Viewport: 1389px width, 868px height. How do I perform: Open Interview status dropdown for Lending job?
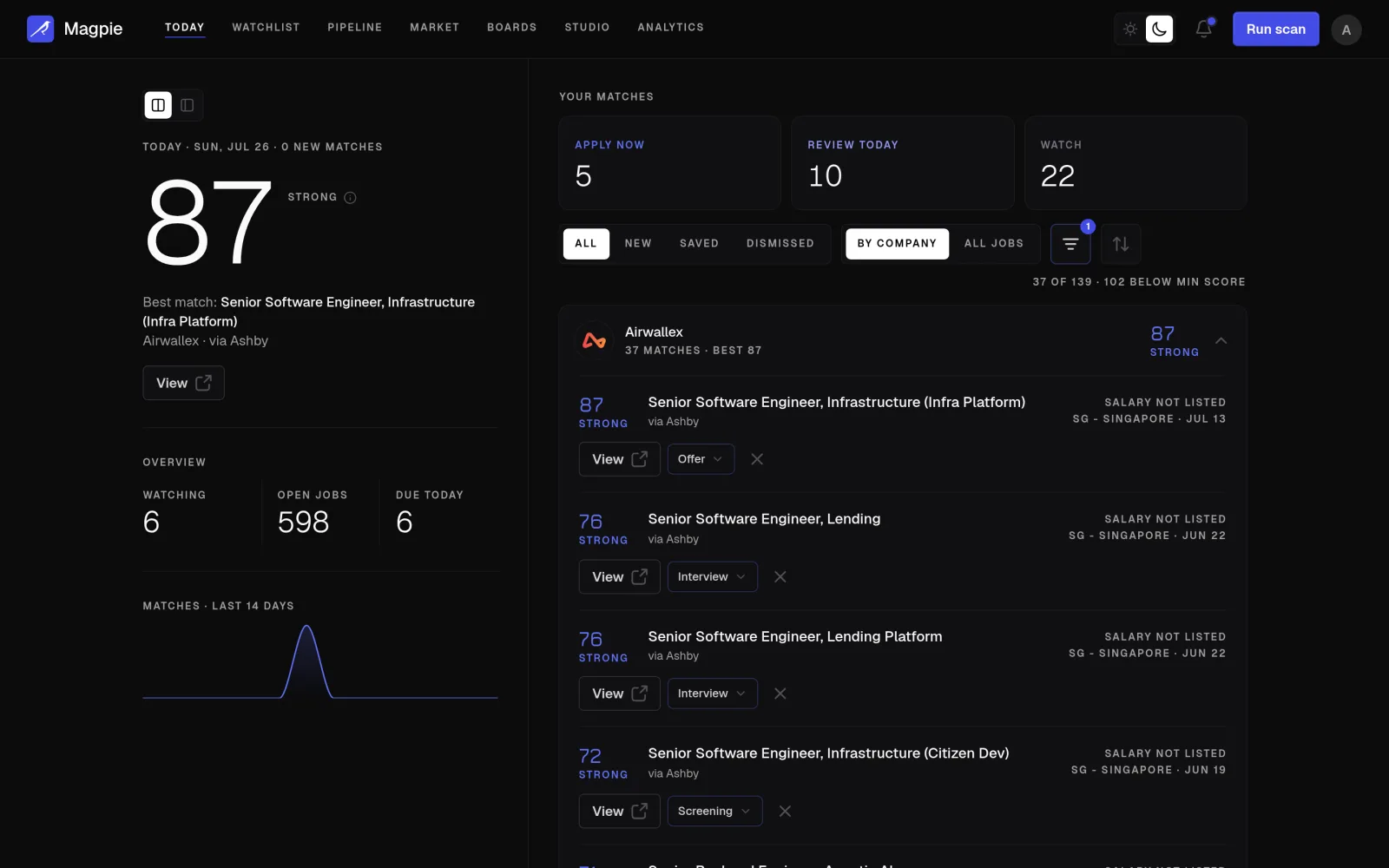point(712,576)
